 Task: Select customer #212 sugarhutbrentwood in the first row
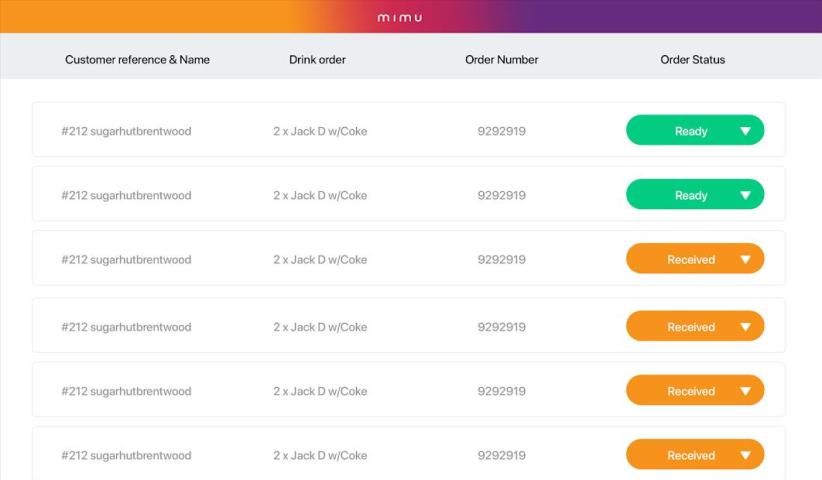pos(126,131)
